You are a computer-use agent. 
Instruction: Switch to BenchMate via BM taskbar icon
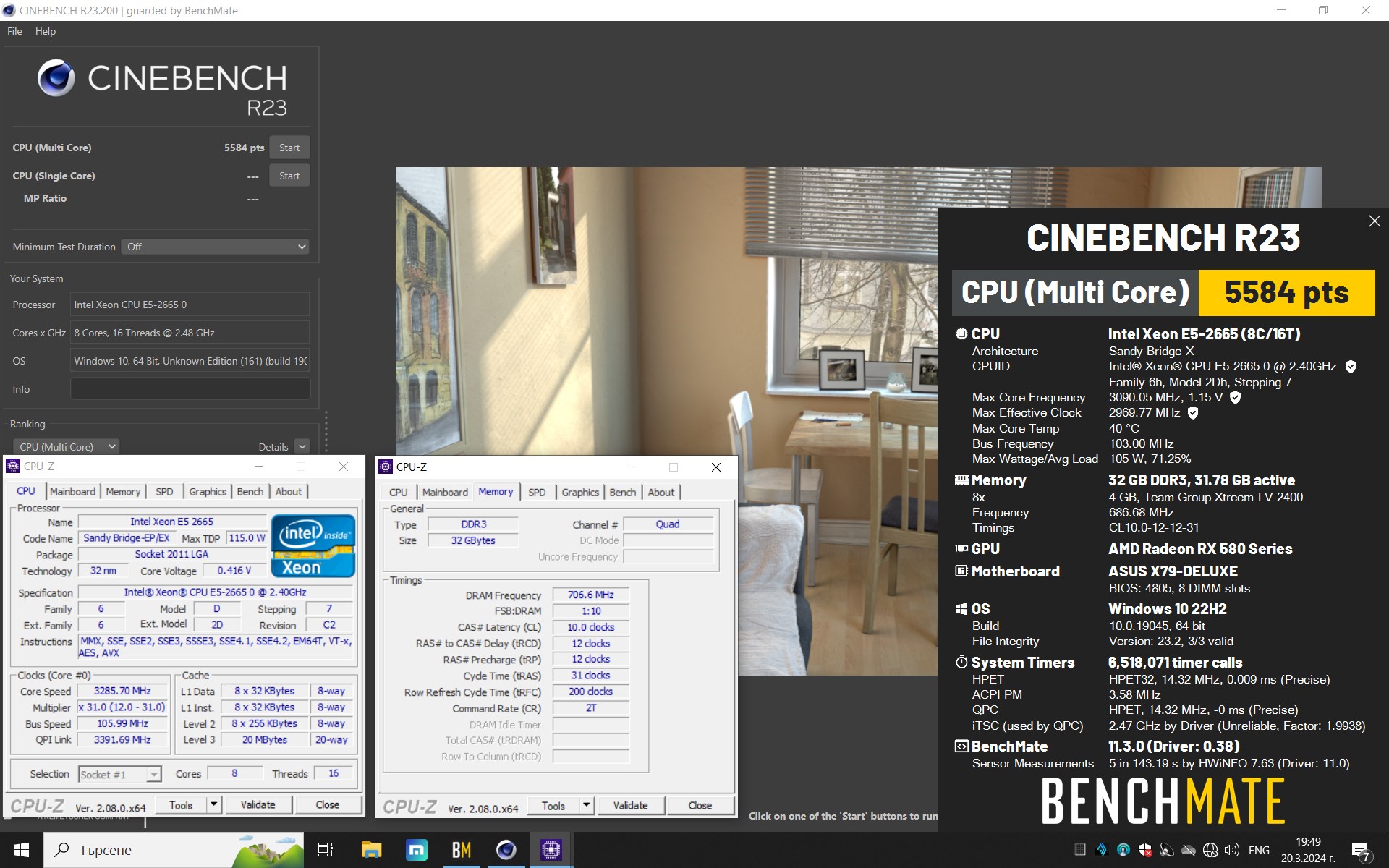[x=461, y=850]
